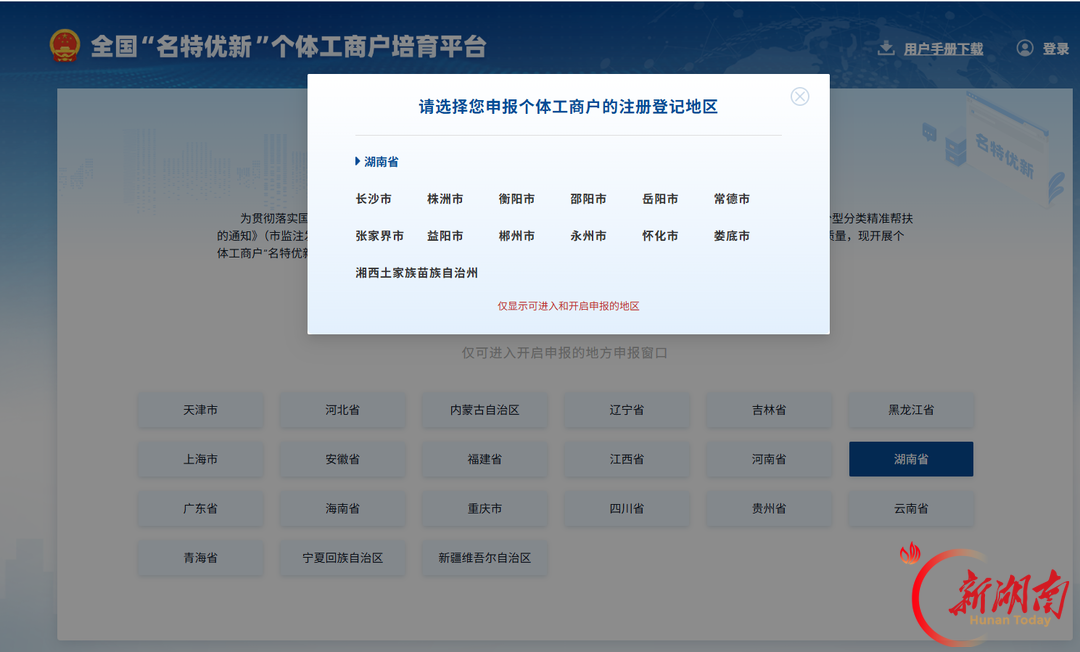Collapse the 湖南省 triangle expander
This screenshot has width=1080, height=652.
(x=357, y=161)
